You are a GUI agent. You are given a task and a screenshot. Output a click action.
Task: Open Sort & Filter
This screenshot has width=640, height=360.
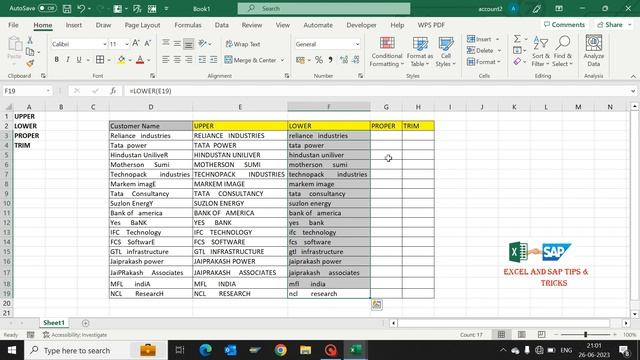(541, 52)
